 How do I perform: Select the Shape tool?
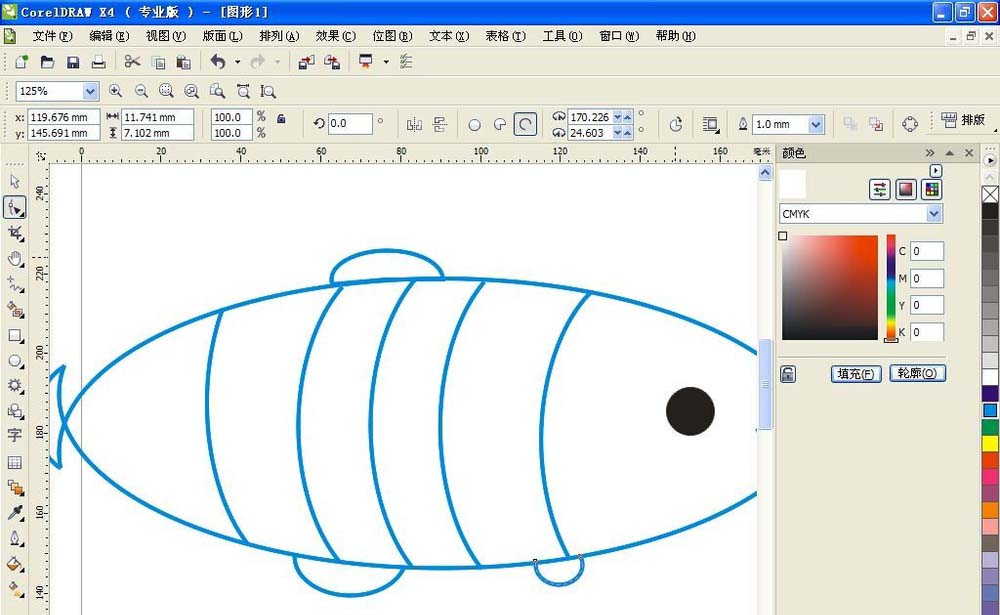[14, 207]
